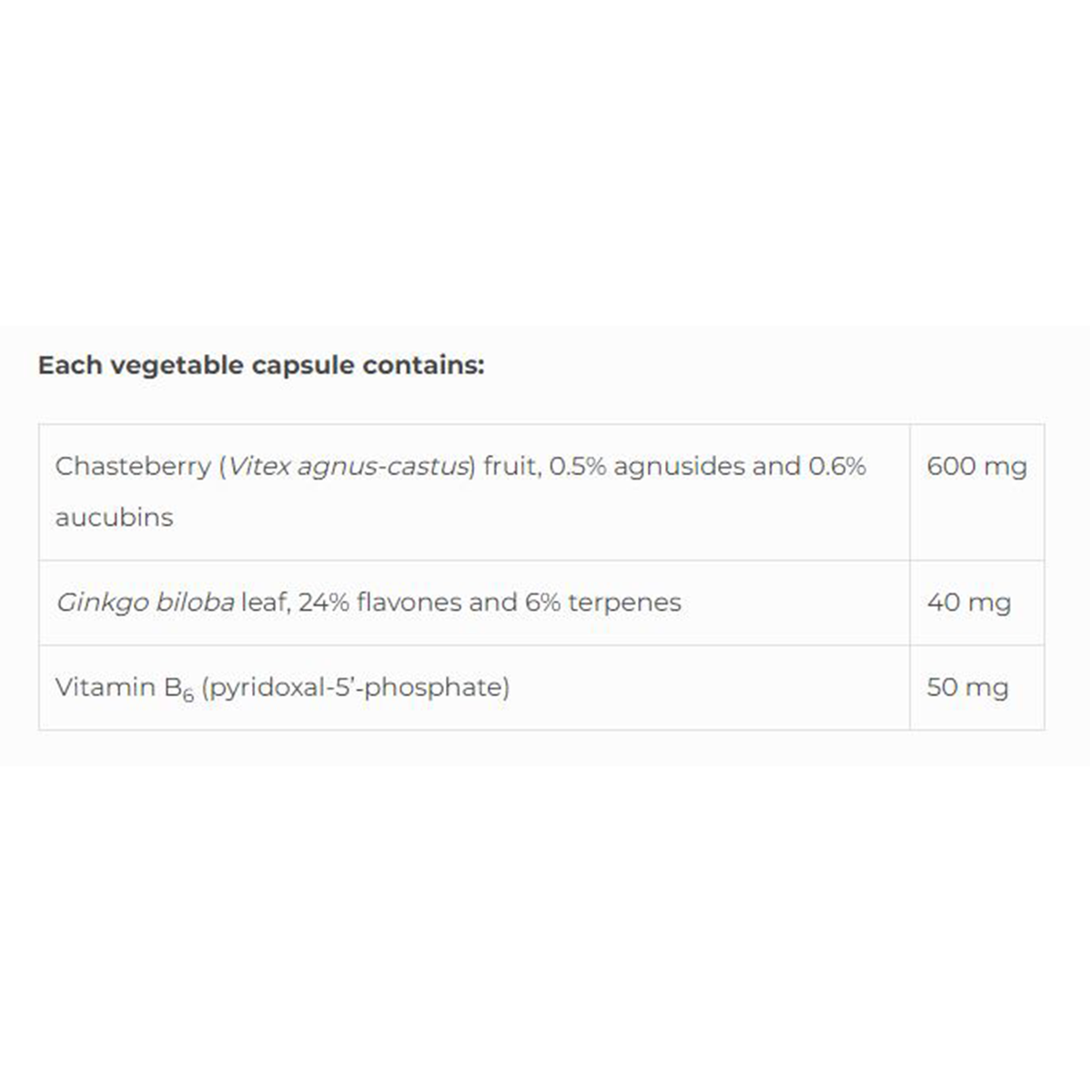
Task: Click the word "Chasteberry" in the table
Action: (x=133, y=467)
